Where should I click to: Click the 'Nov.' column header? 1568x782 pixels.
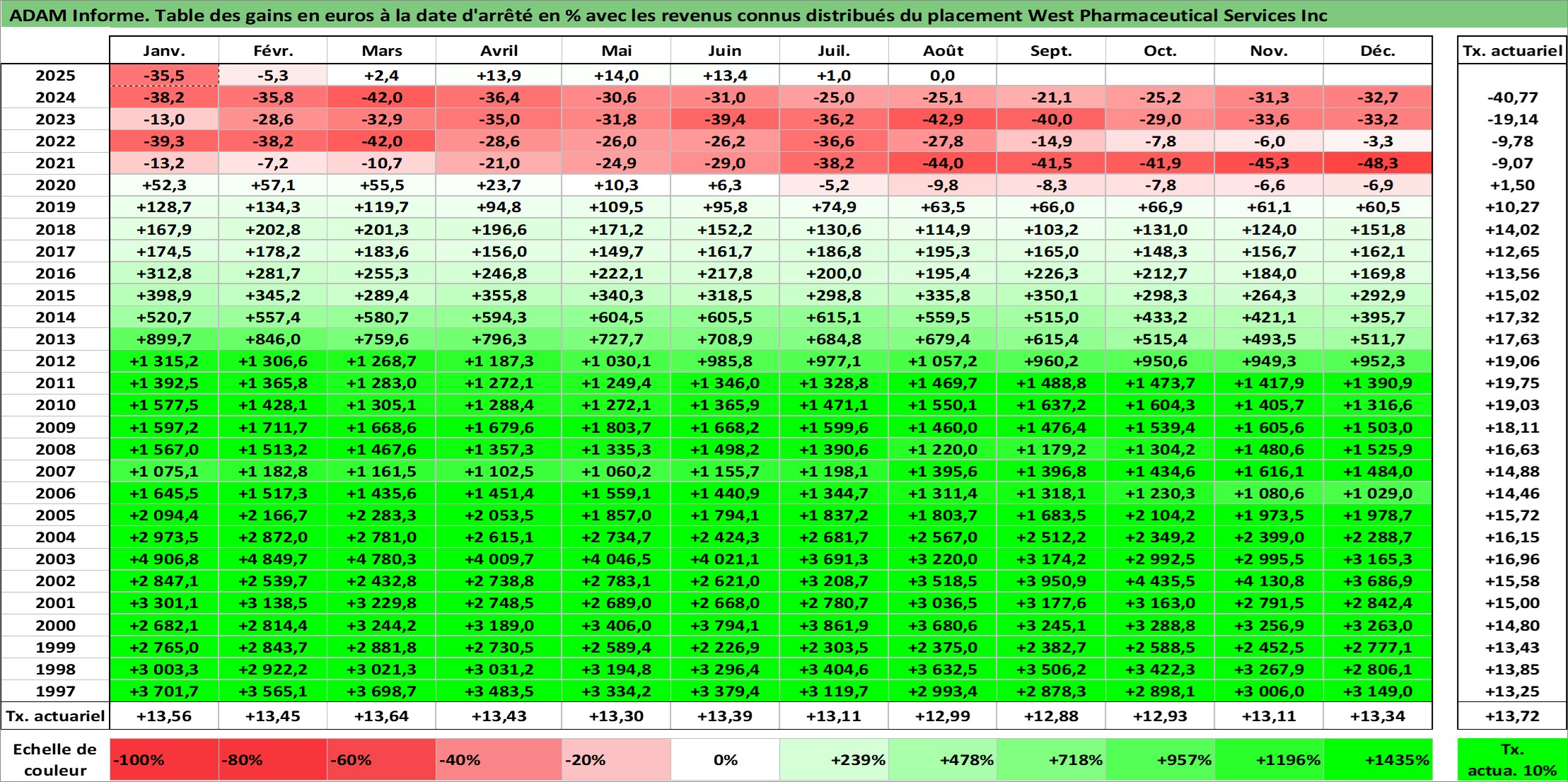tap(1269, 50)
